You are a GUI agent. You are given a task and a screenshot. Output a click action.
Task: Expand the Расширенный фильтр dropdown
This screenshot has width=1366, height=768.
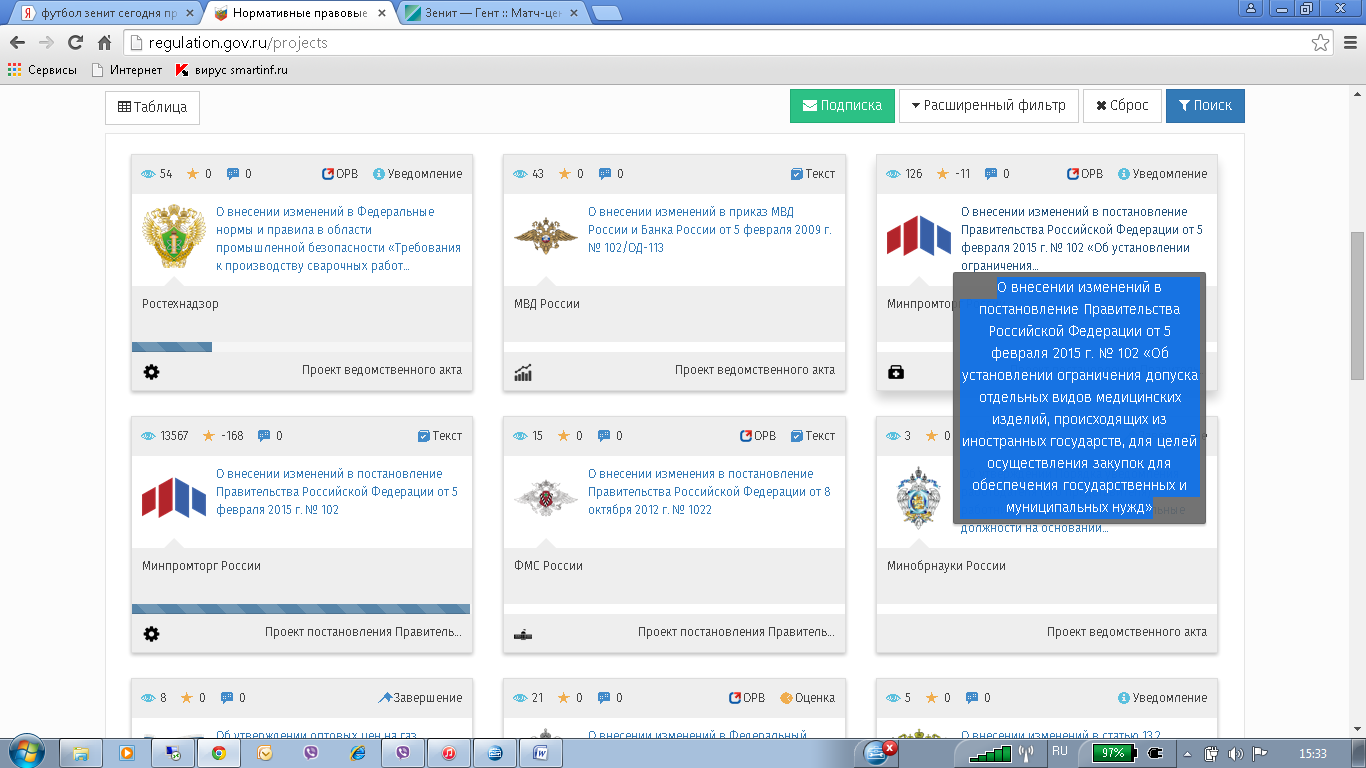(x=988, y=106)
